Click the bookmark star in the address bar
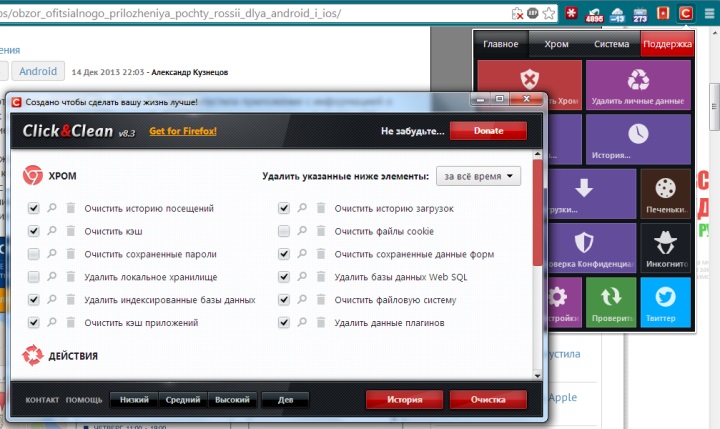The height and width of the screenshot is (429, 720). click(x=549, y=13)
